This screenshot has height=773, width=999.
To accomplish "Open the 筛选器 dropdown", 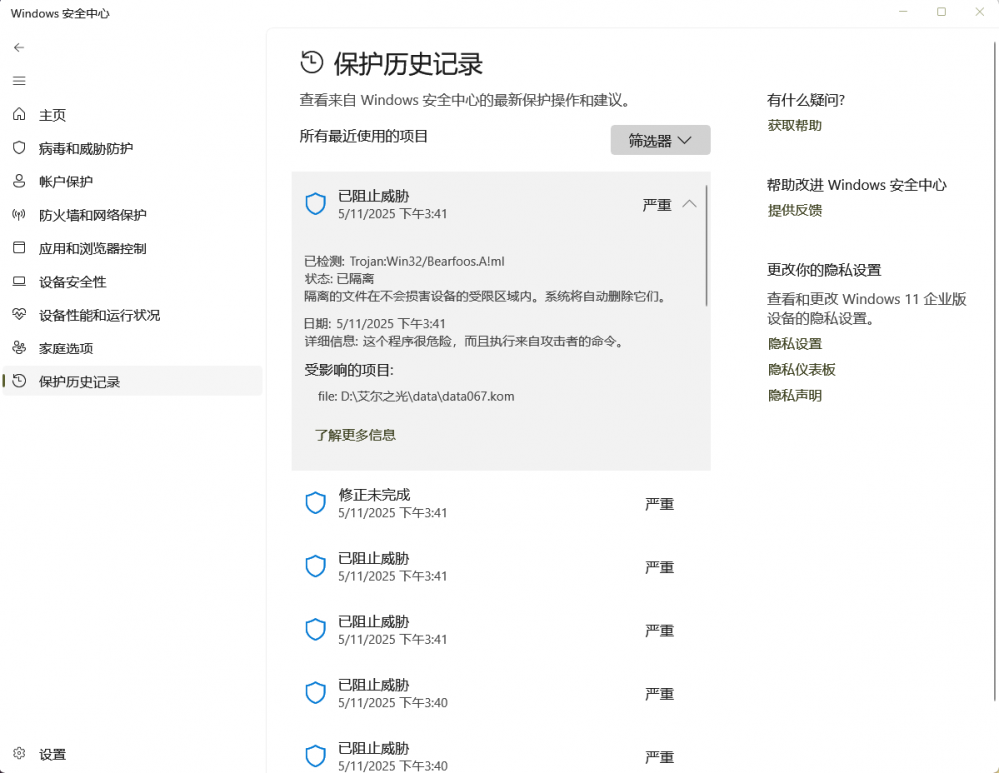I will (659, 140).
